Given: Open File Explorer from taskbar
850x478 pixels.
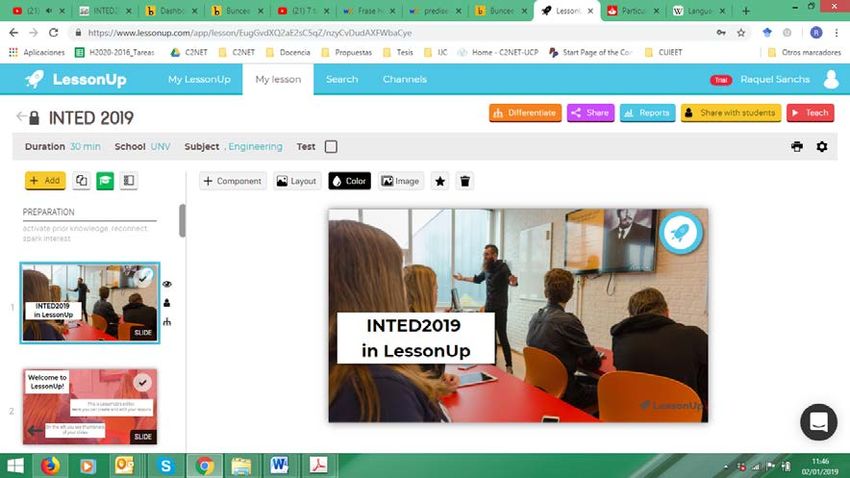Looking at the screenshot, I should click(x=241, y=466).
